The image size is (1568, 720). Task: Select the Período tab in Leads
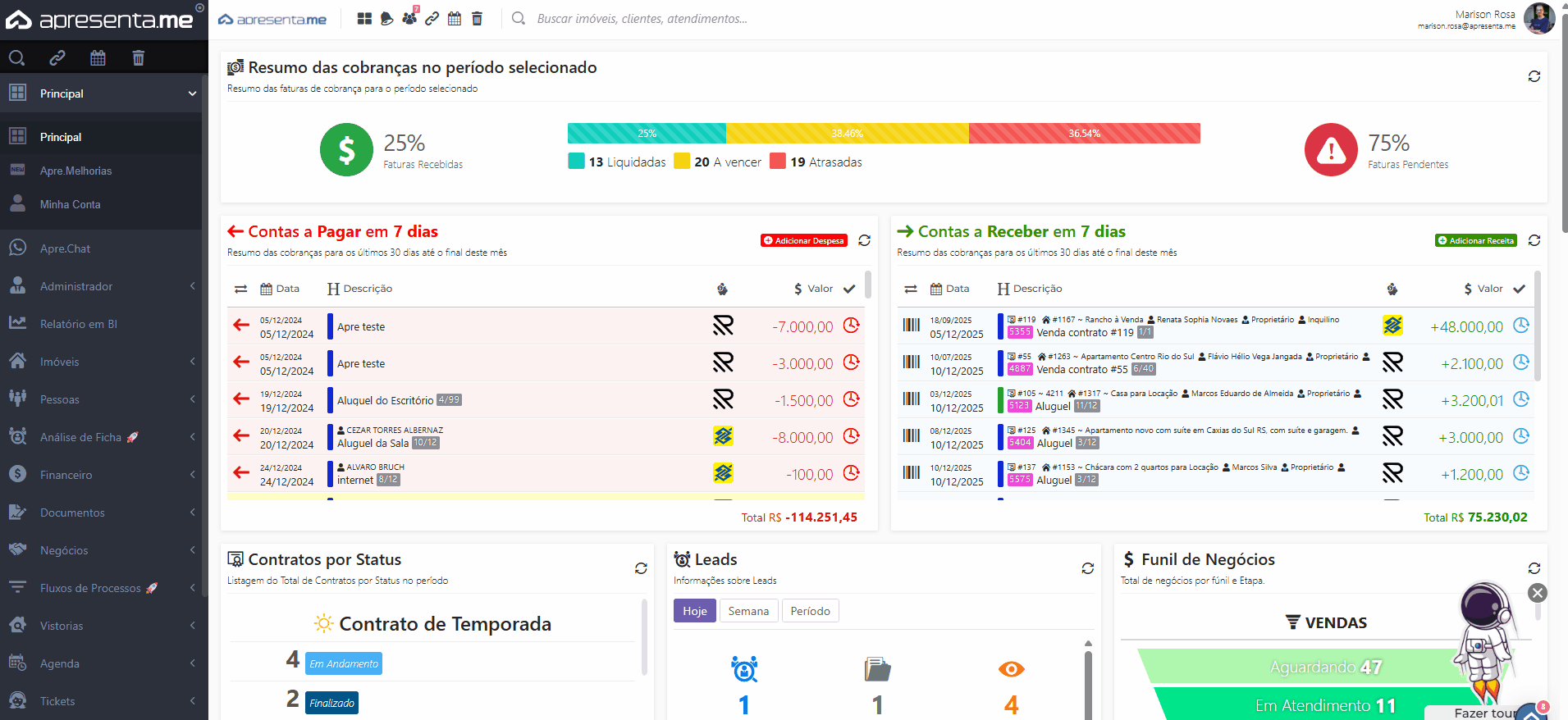click(810, 611)
